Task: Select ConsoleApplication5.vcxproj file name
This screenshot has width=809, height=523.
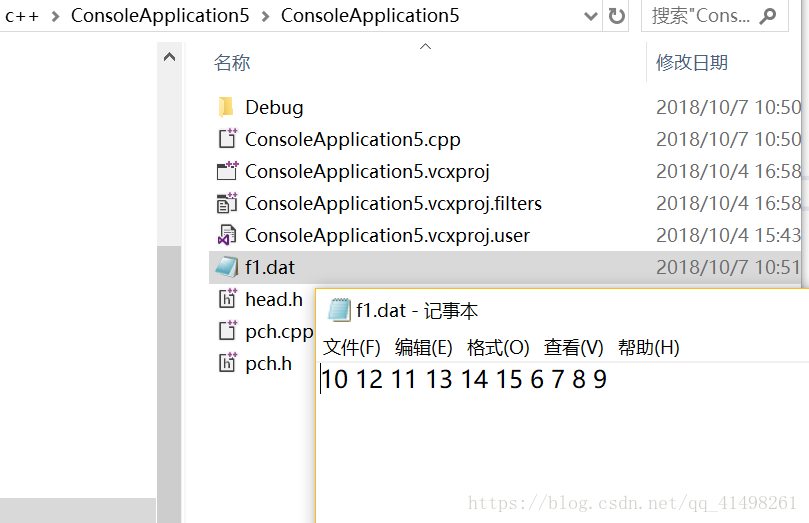Action: 367,171
